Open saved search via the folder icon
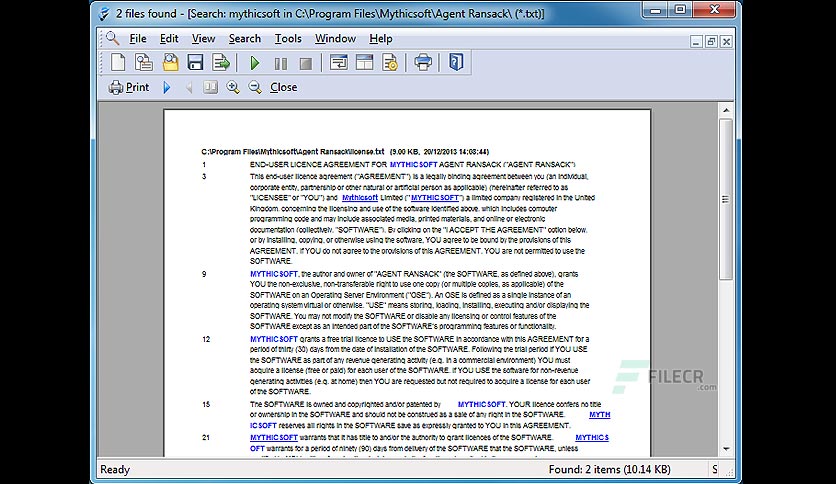 (170, 62)
